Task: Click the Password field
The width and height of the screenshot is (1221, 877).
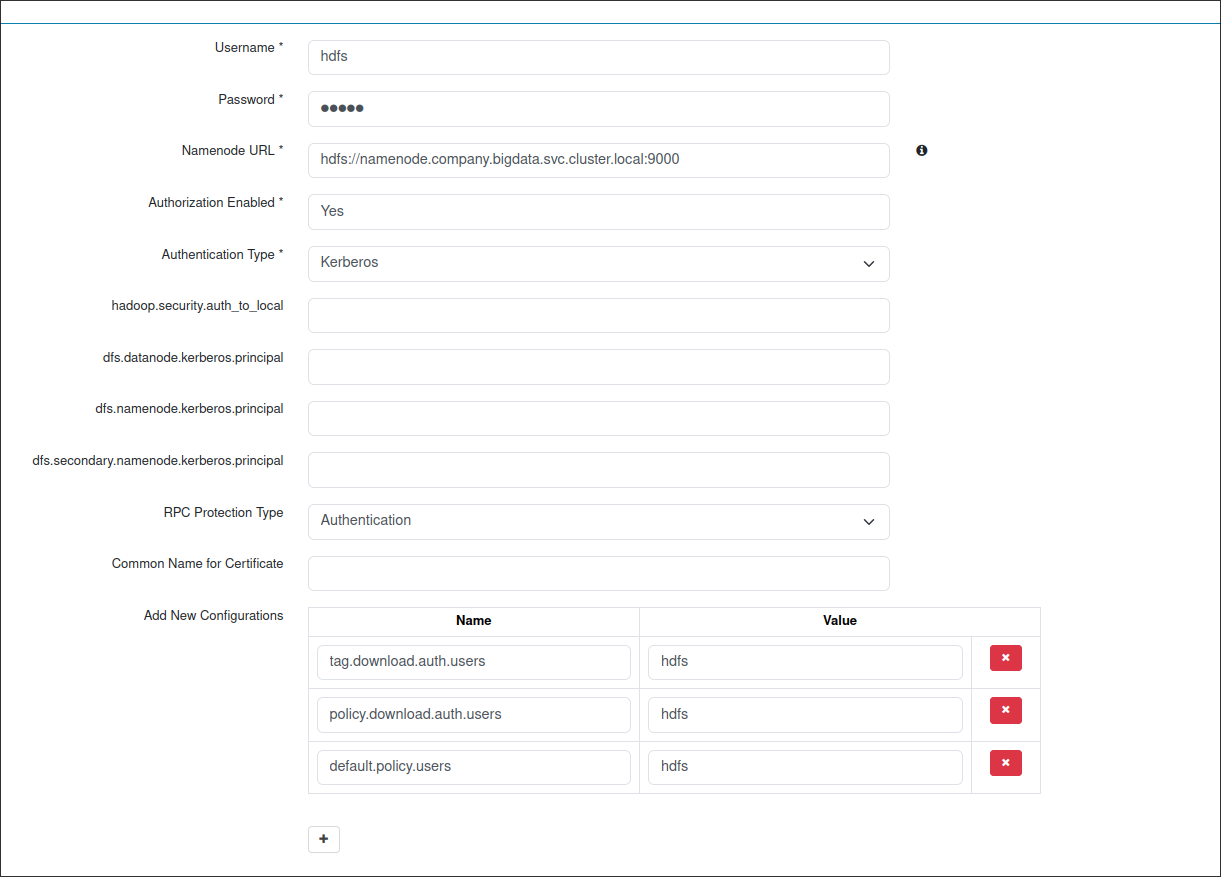Action: point(598,109)
